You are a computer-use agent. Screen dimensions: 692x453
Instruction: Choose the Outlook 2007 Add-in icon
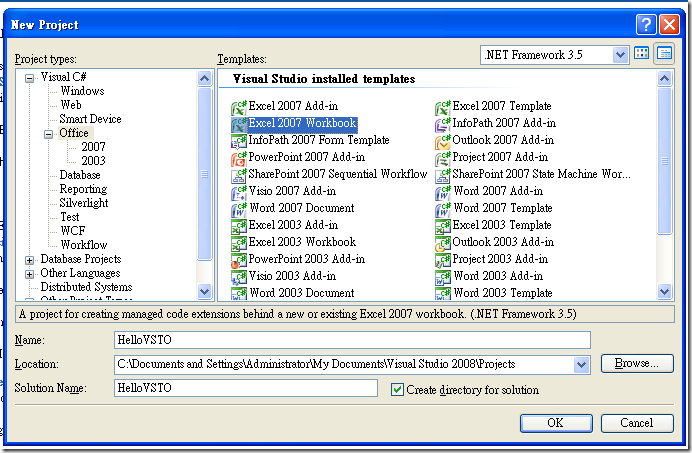(x=443, y=141)
